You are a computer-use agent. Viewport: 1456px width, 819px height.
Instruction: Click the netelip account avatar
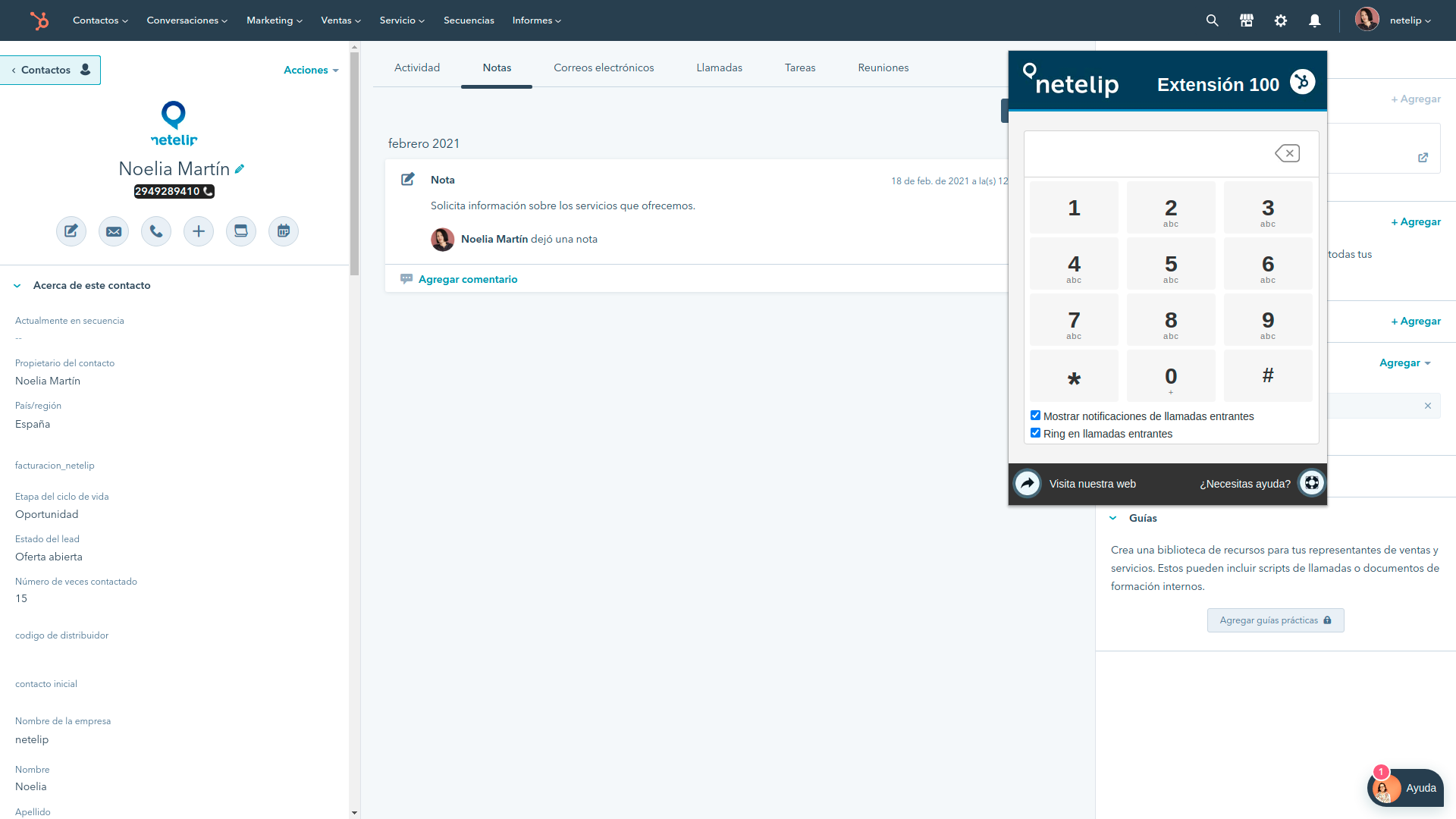[1367, 20]
